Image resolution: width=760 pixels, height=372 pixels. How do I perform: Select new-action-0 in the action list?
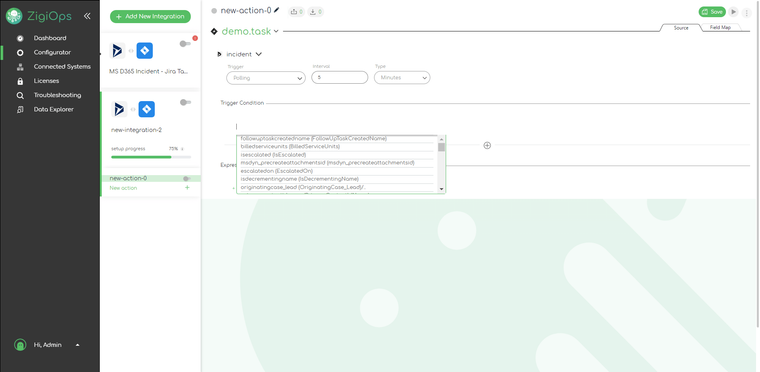pyautogui.click(x=128, y=178)
